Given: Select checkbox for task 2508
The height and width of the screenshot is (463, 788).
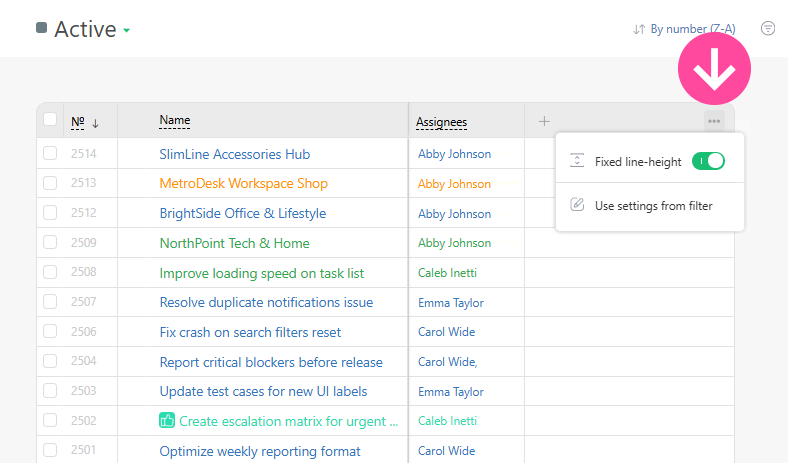Looking at the screenshot, I should tap(50, 273).
